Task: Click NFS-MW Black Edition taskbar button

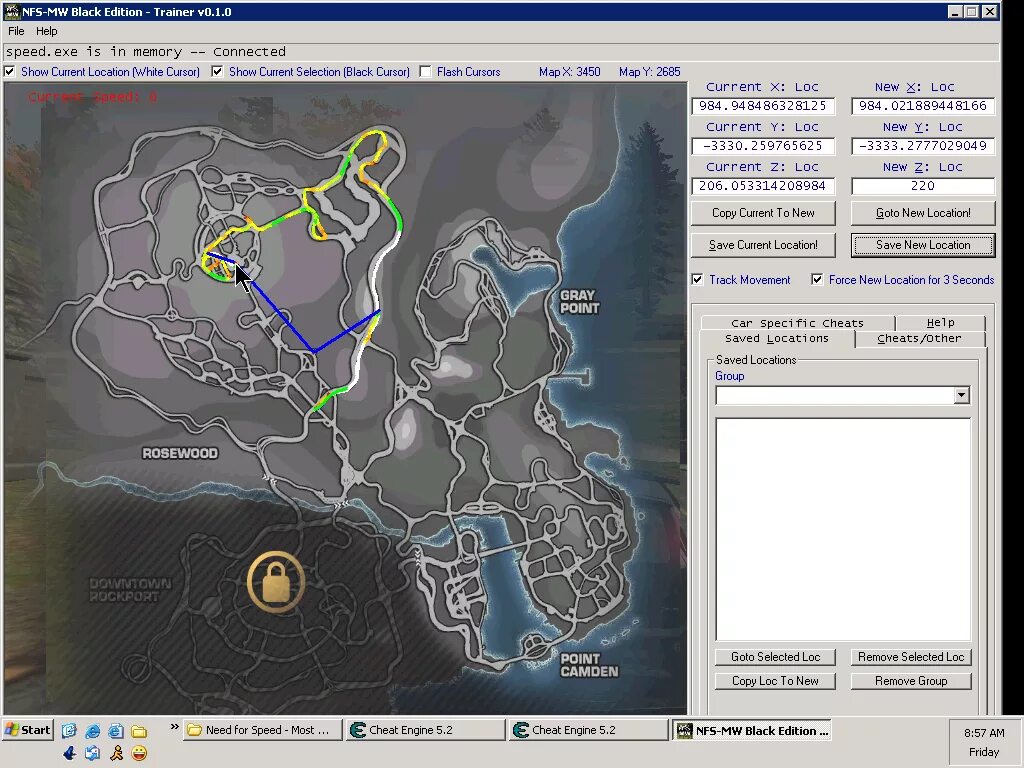Action: tap(752, 730)
